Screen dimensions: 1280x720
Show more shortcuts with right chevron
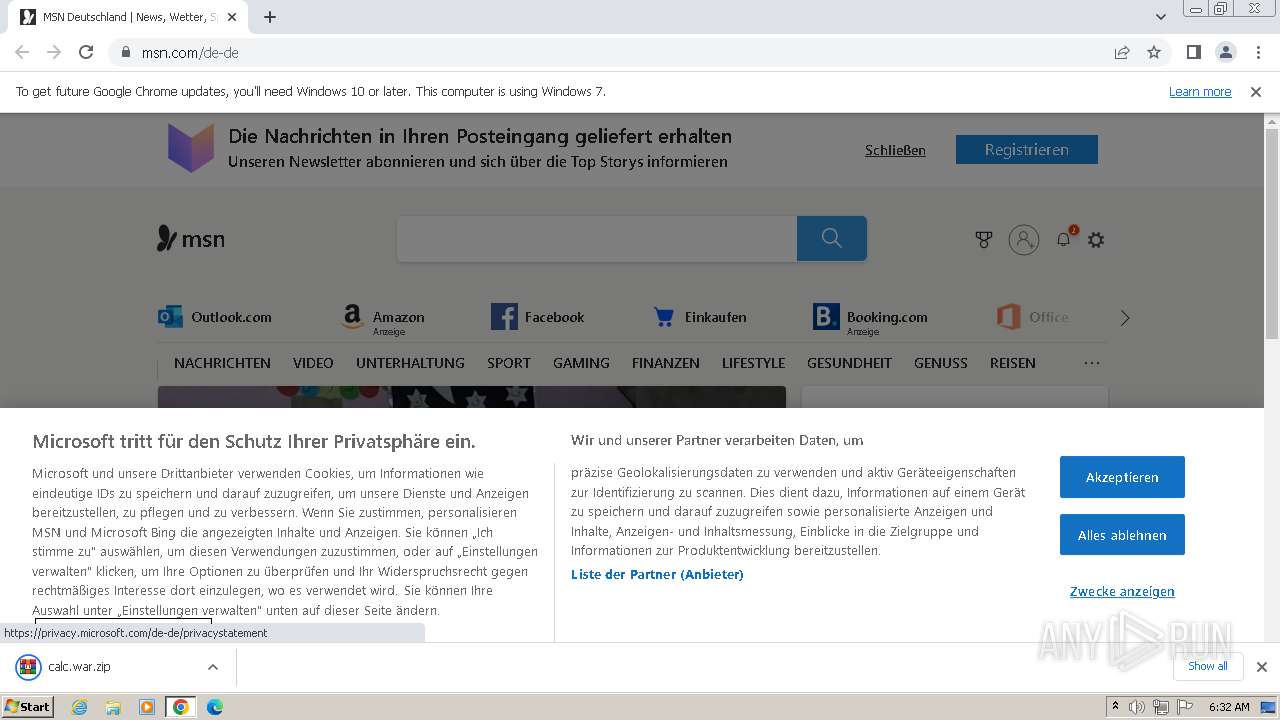point(1125,318)
